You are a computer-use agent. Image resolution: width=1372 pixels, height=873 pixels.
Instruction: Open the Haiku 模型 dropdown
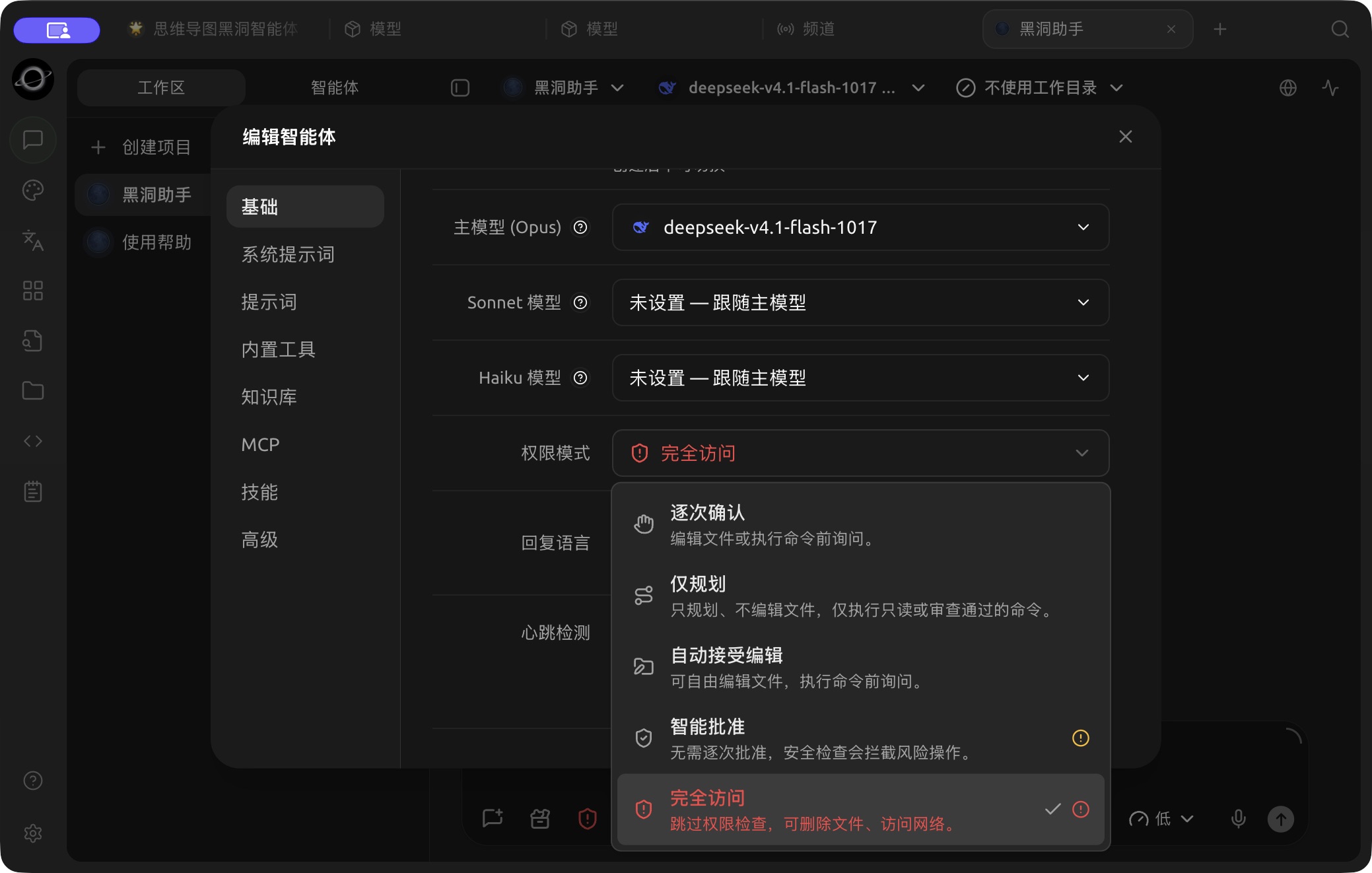click(860, 378)
